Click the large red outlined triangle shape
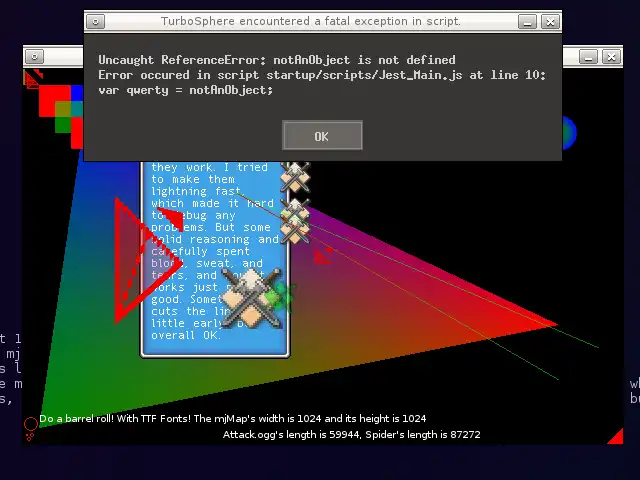 tap(143, 261)
